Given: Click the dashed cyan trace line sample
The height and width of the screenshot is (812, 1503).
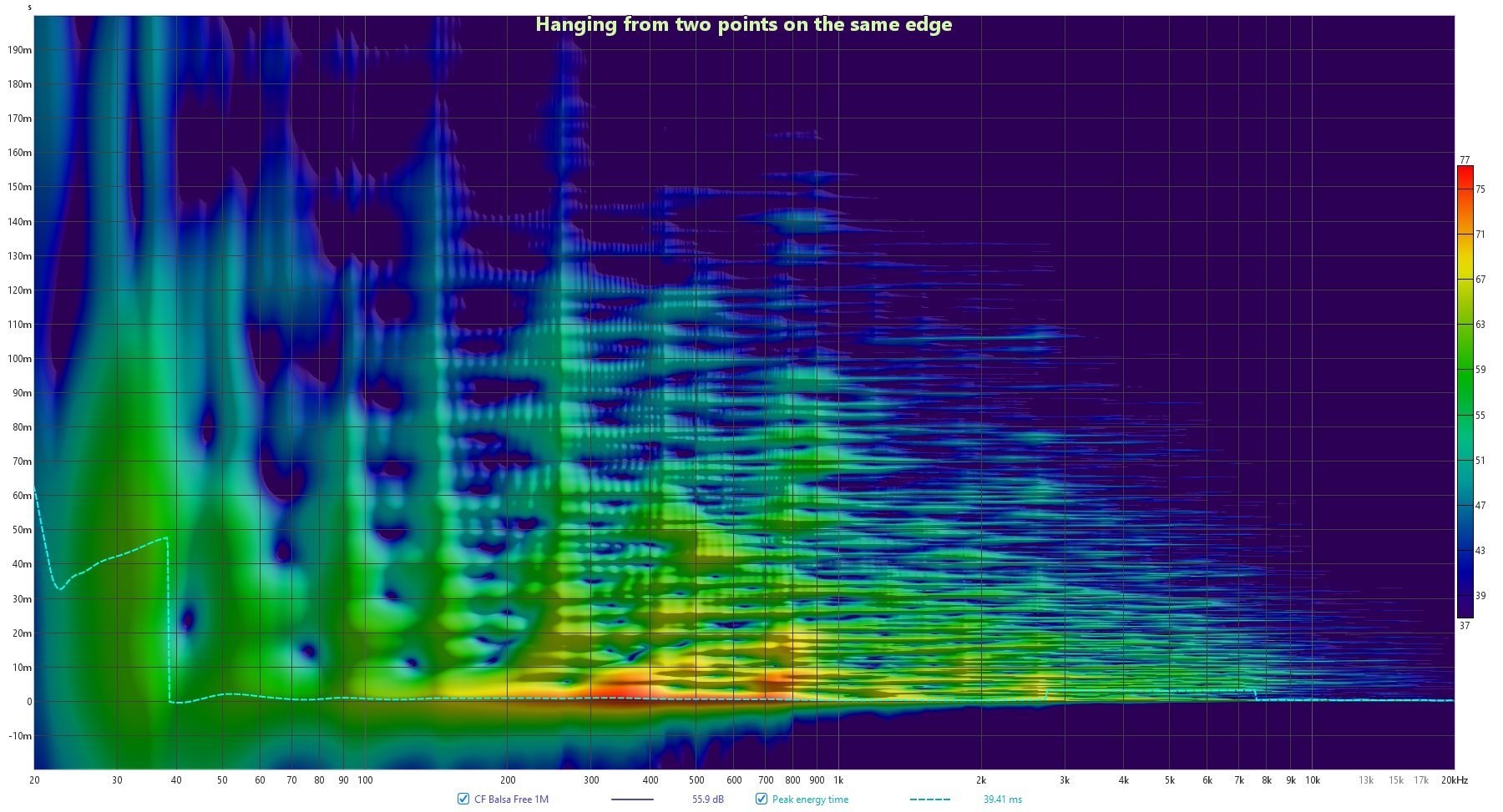Looking at the screenshot, I should coord(930,799).
